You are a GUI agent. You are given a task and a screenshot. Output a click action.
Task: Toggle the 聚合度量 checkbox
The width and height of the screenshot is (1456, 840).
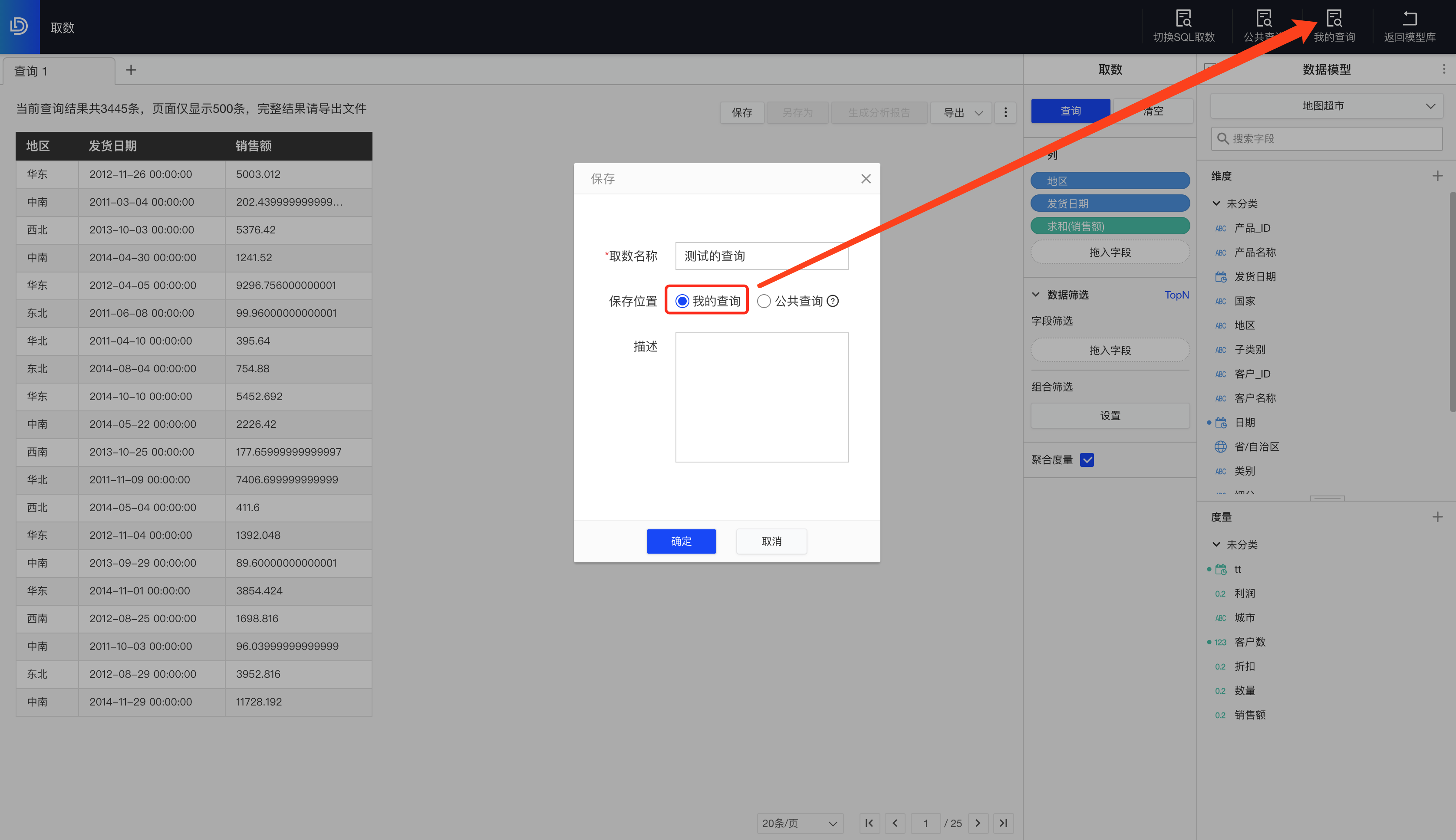pyautogui.click(x=1087, y=460)
